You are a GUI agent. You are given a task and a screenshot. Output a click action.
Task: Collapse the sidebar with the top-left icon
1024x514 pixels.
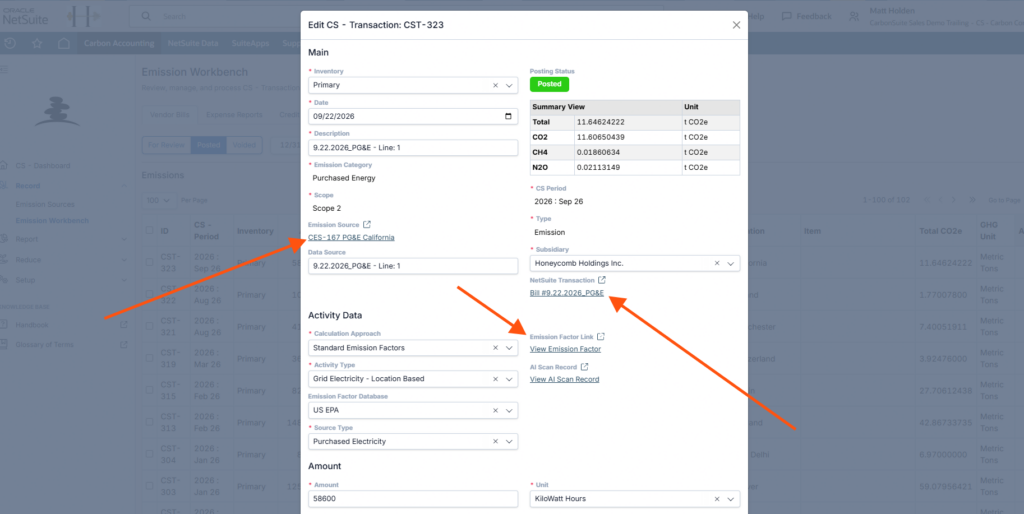coord(5,69)
